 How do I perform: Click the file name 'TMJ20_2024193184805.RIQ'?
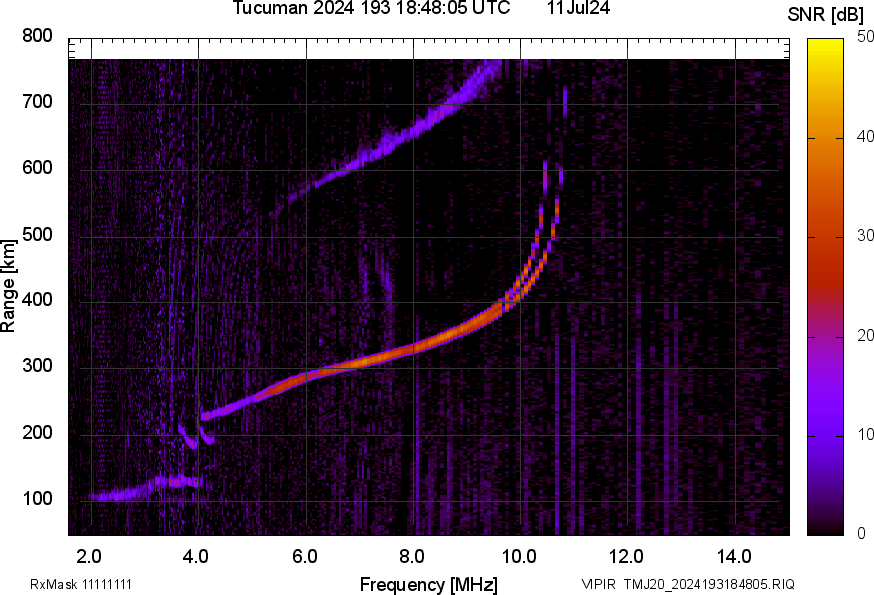(x=709, y=584)
